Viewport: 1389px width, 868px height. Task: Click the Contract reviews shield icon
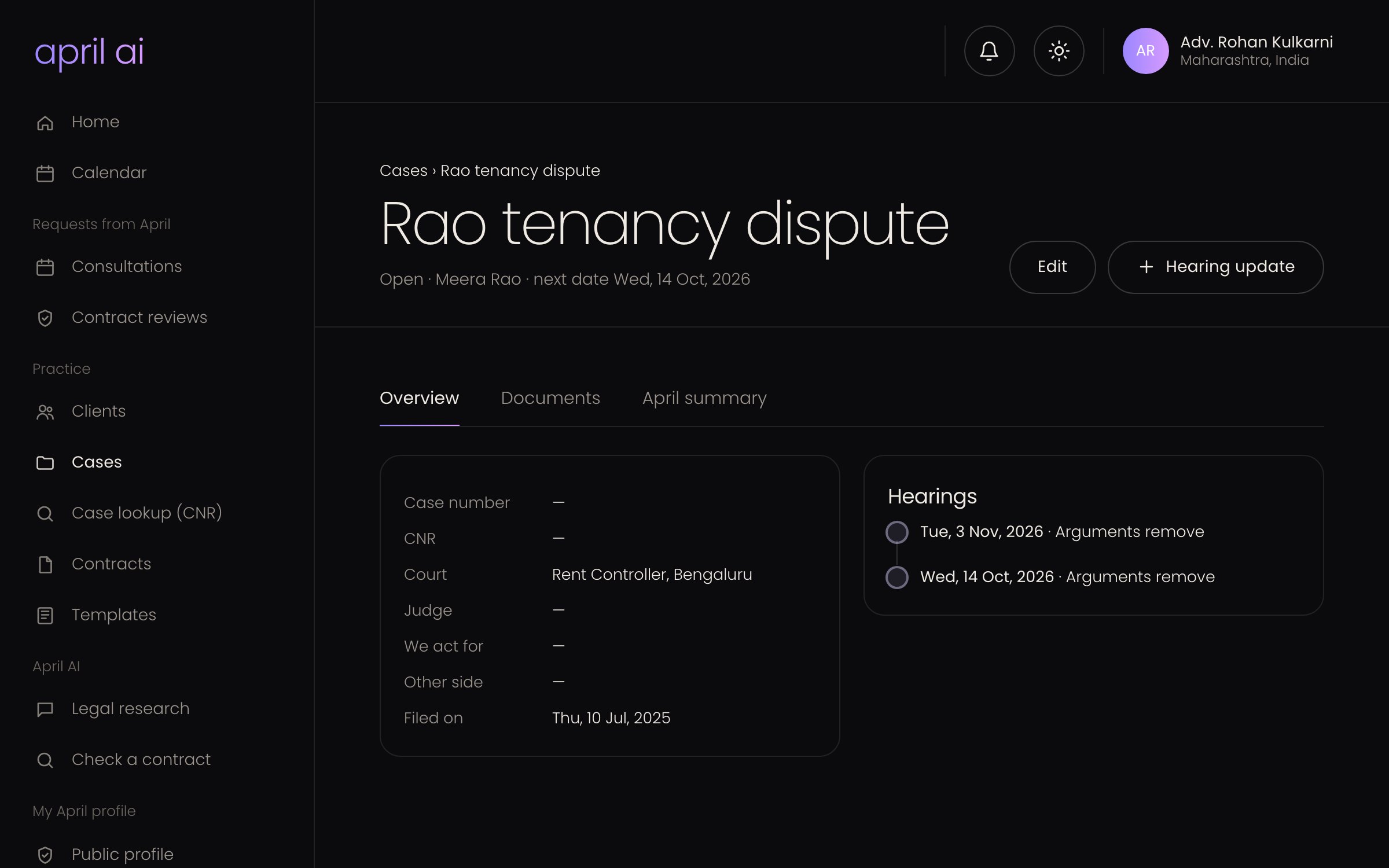45,318
